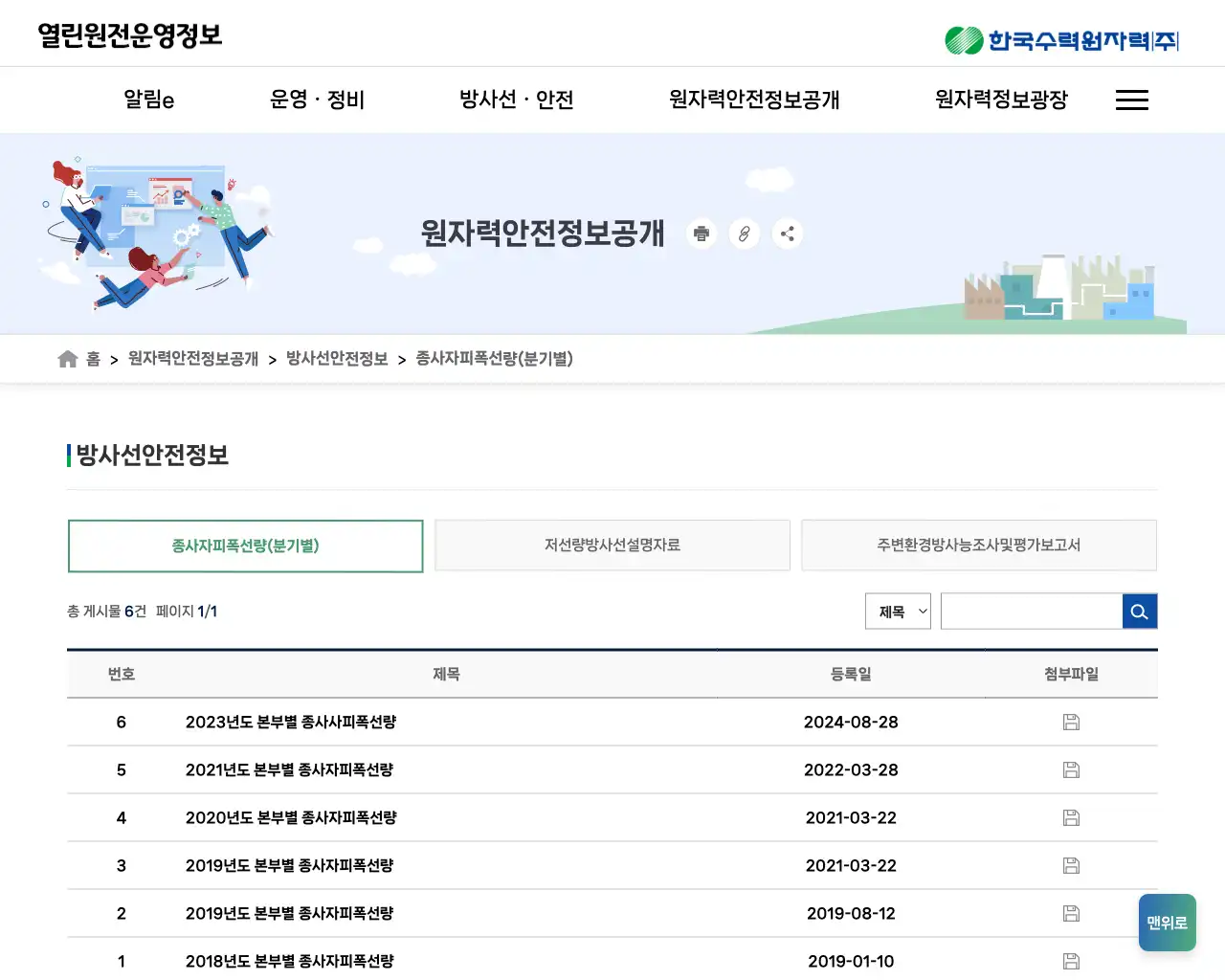The image size is (1225, 980).
Task: Open the 운영 · 정비 menu
Action: point(317,100)
